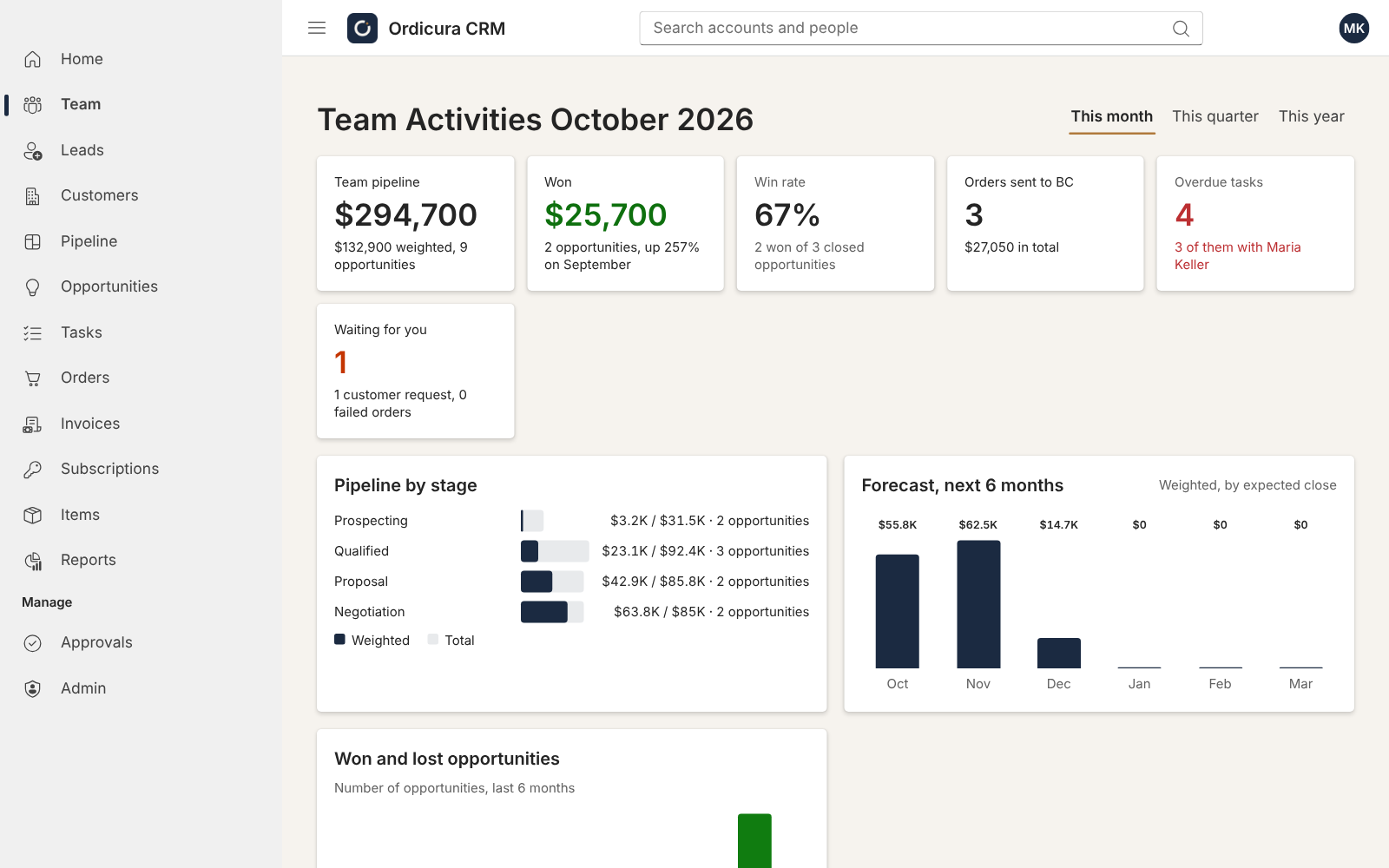The image size is (1389, 868).
Task: Open the Win rate card
Action: [835, 224]
